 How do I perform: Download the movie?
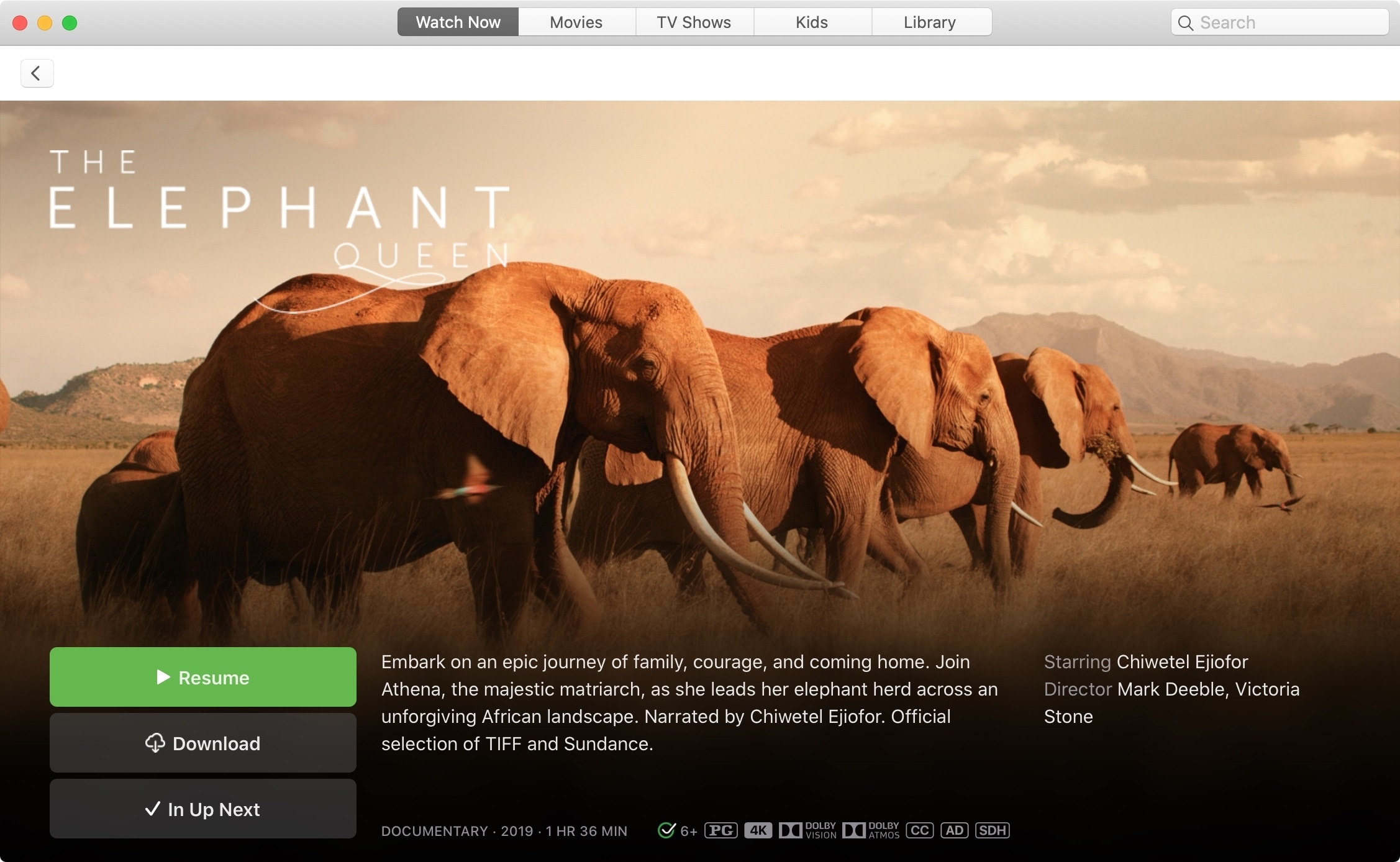[x=203, y=743]
